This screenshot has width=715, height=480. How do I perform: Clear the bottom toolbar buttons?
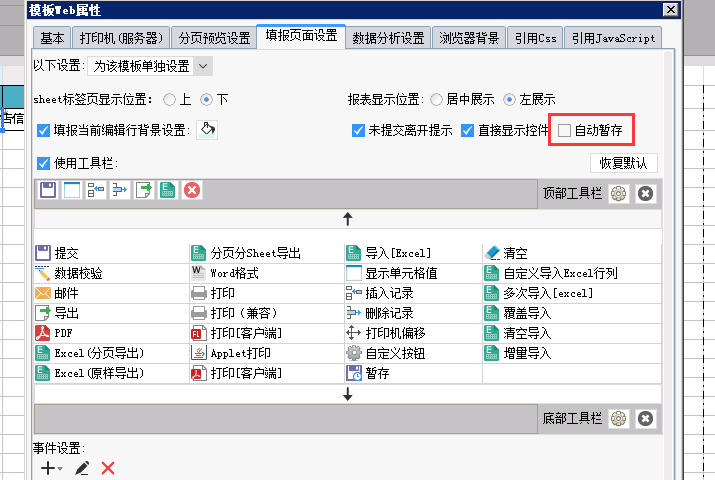click(x=645, y=418)
